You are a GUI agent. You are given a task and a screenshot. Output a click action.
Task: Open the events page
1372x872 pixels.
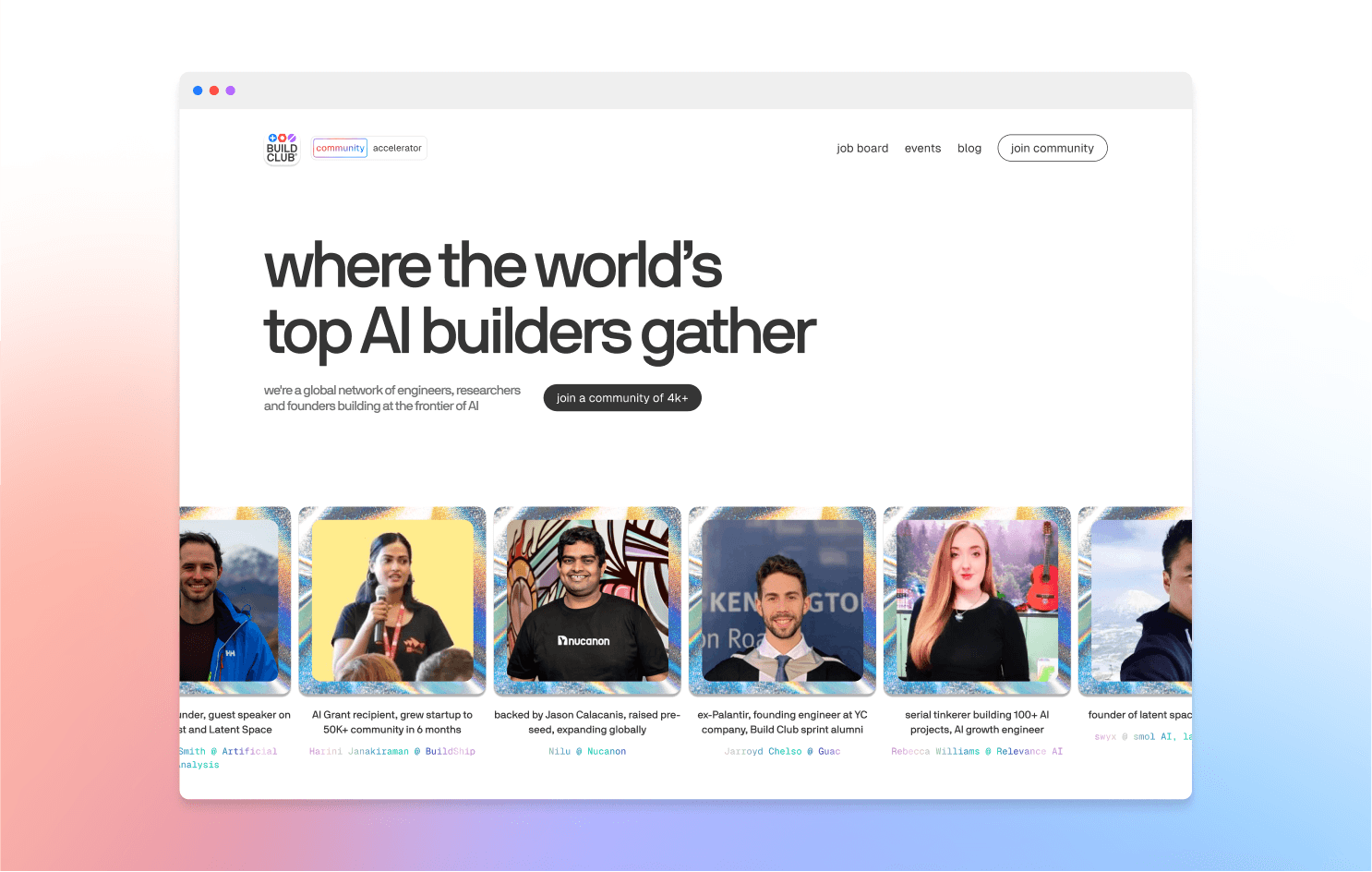tap(922, 148)
